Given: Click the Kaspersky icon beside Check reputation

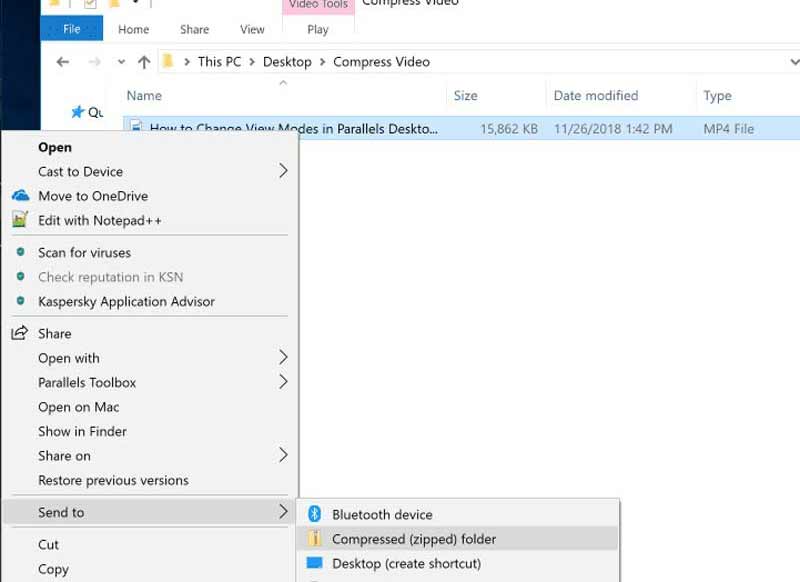Looking at the screenshot, I should [x=20, y=276].
